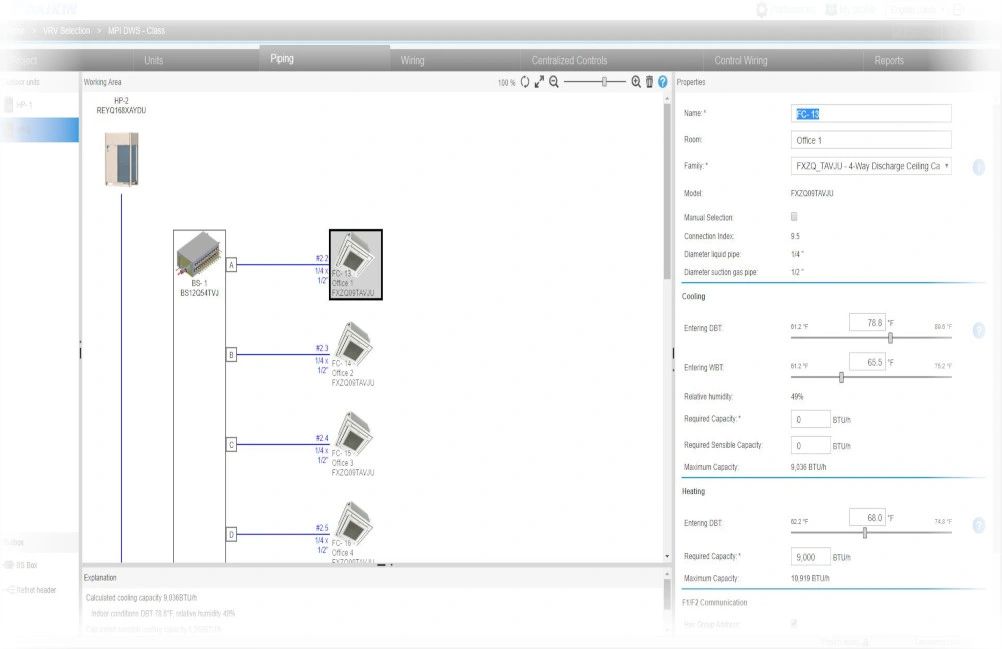1002x649 pixels.
Task: Click the zoom in magnifier icon
Action: pos(636,82)
